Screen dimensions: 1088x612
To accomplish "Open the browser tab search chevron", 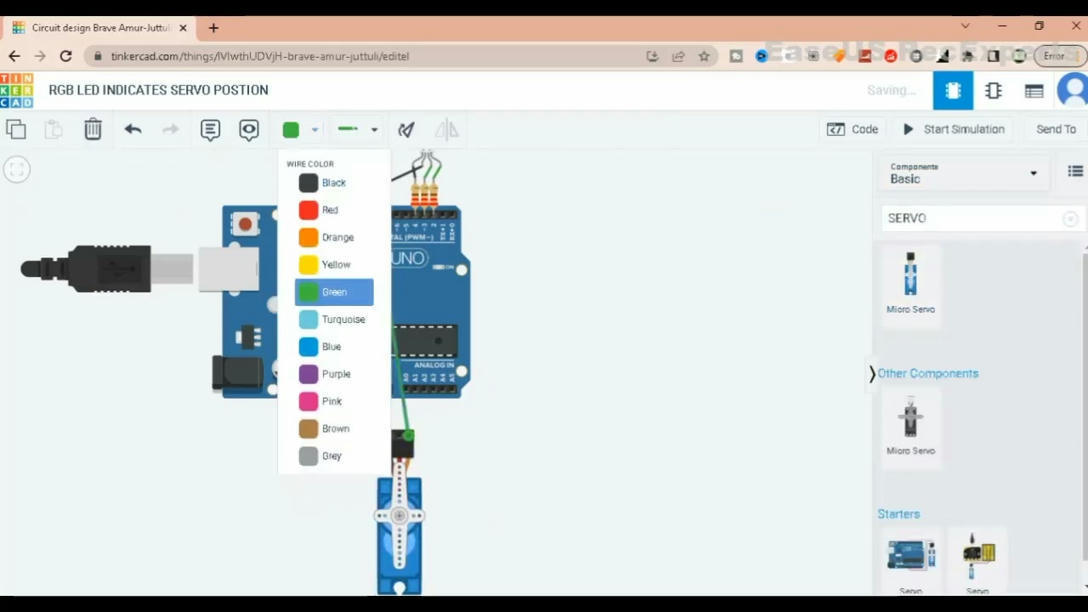I will click(965, 26).
